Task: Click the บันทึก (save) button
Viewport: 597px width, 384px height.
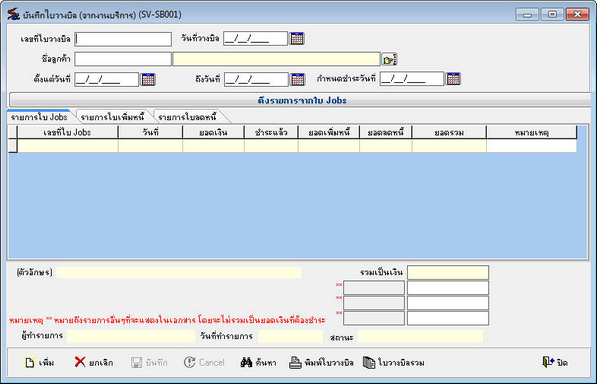Action: [149, 363]
